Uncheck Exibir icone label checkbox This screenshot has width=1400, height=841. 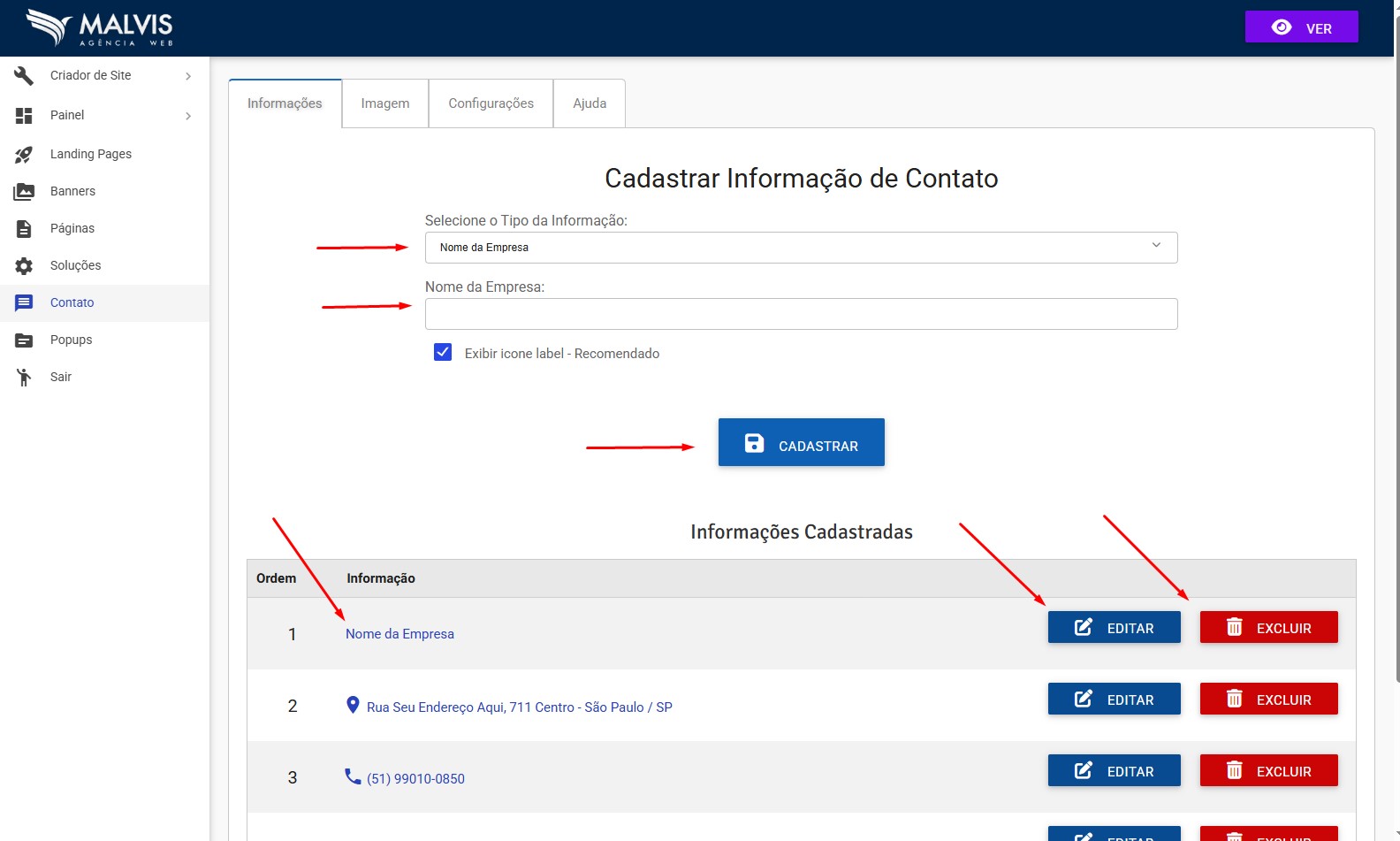tap(443, 353)
